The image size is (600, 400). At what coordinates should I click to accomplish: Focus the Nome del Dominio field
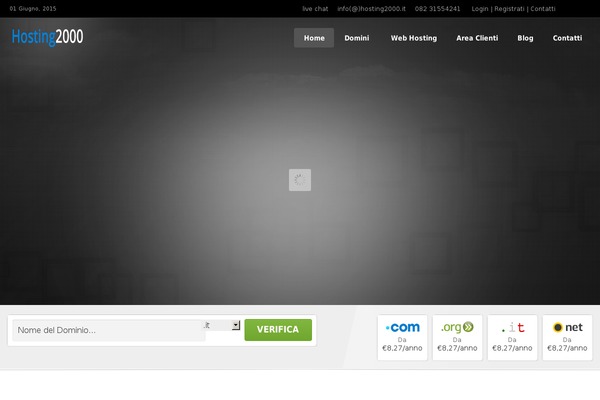[109, 330]
